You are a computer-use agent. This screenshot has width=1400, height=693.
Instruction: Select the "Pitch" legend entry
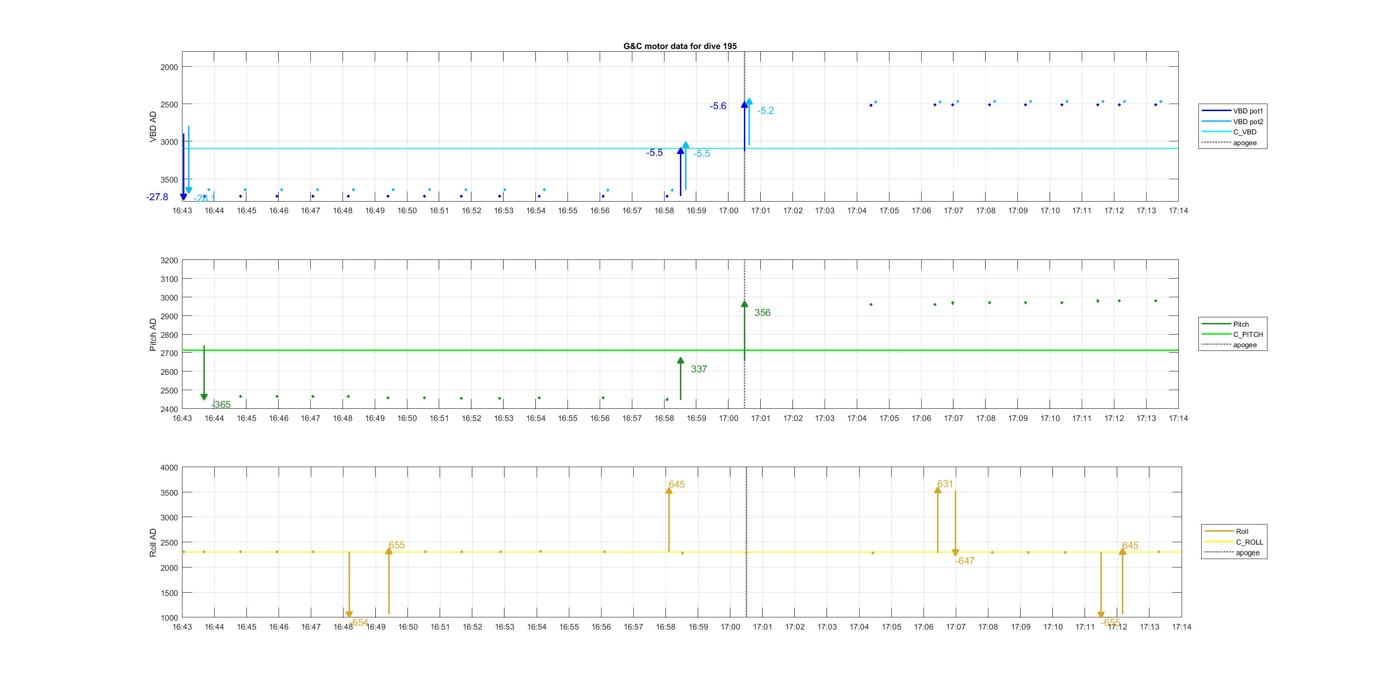point(1226,324)
